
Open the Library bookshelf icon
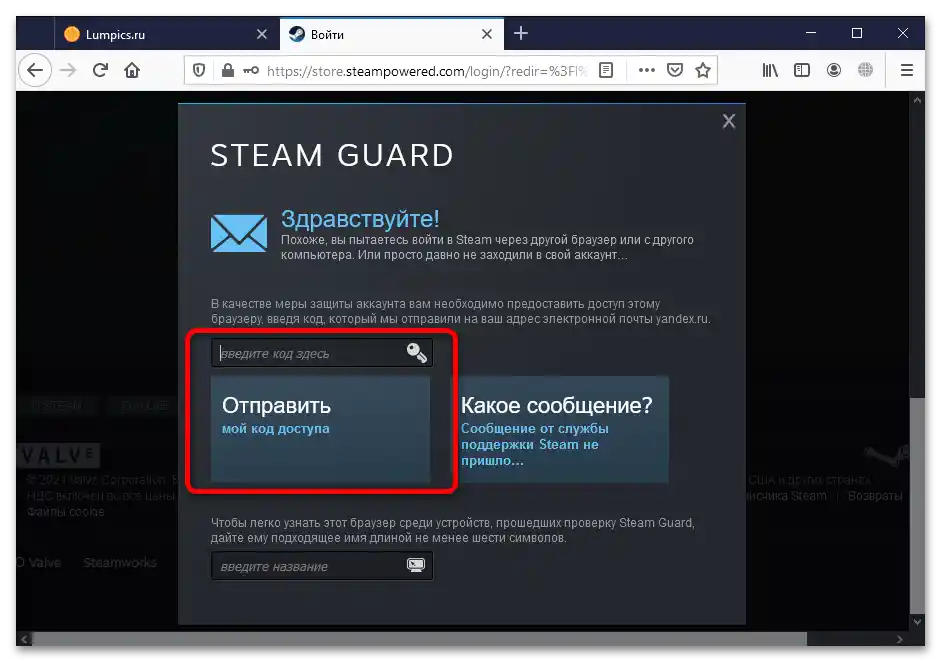(770, 70)
